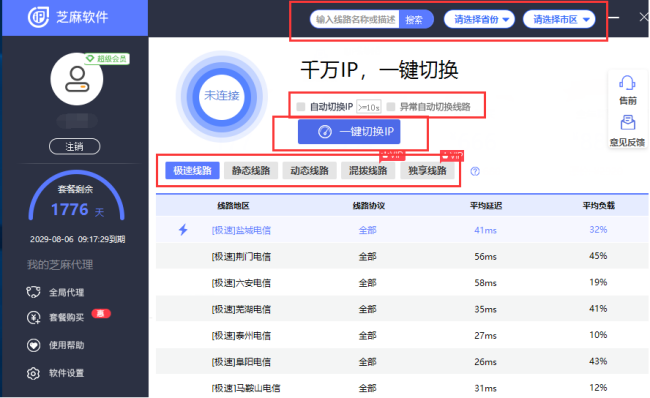Image resolution: width=650 pixels, height=398 pixels.
Task: Click the 19% load value
Action: (x=598, y=282)
